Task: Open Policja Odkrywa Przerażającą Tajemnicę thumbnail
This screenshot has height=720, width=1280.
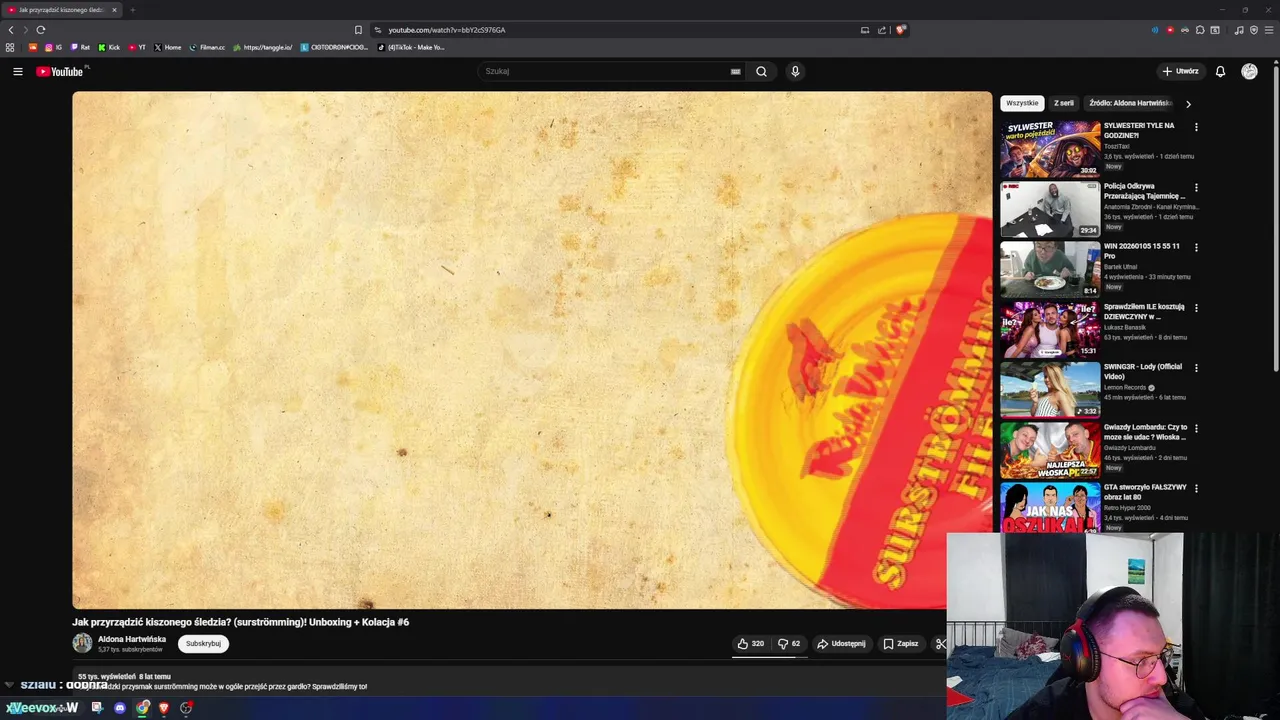Action: pyautogui.click(x=1050, y=209)
